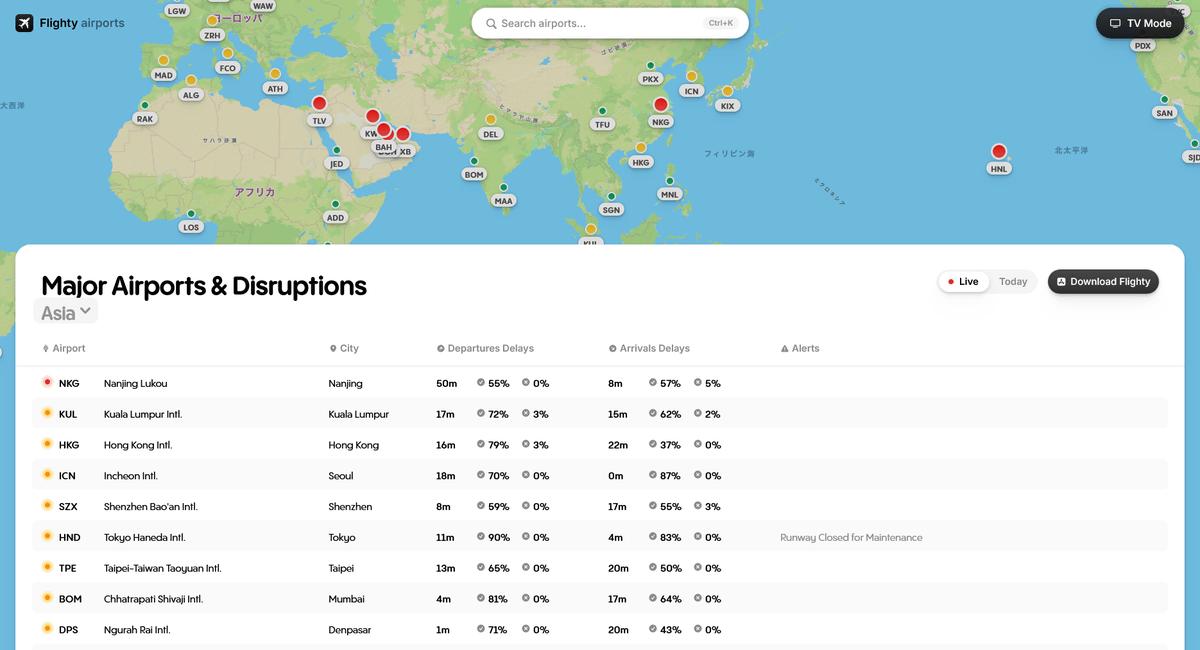The image size is (1200, 650).
Task: Enable TV Mode
Action: click(1140, 23)
